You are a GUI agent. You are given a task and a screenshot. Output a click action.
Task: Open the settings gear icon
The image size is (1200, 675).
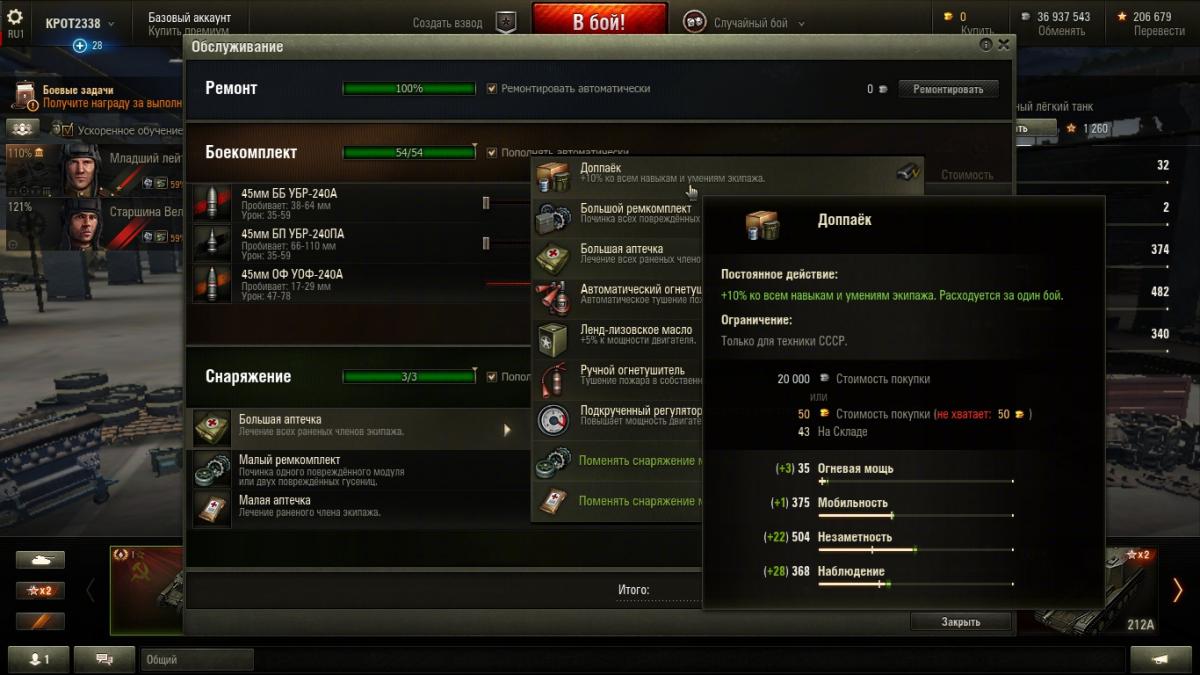(x=15, y=17)
